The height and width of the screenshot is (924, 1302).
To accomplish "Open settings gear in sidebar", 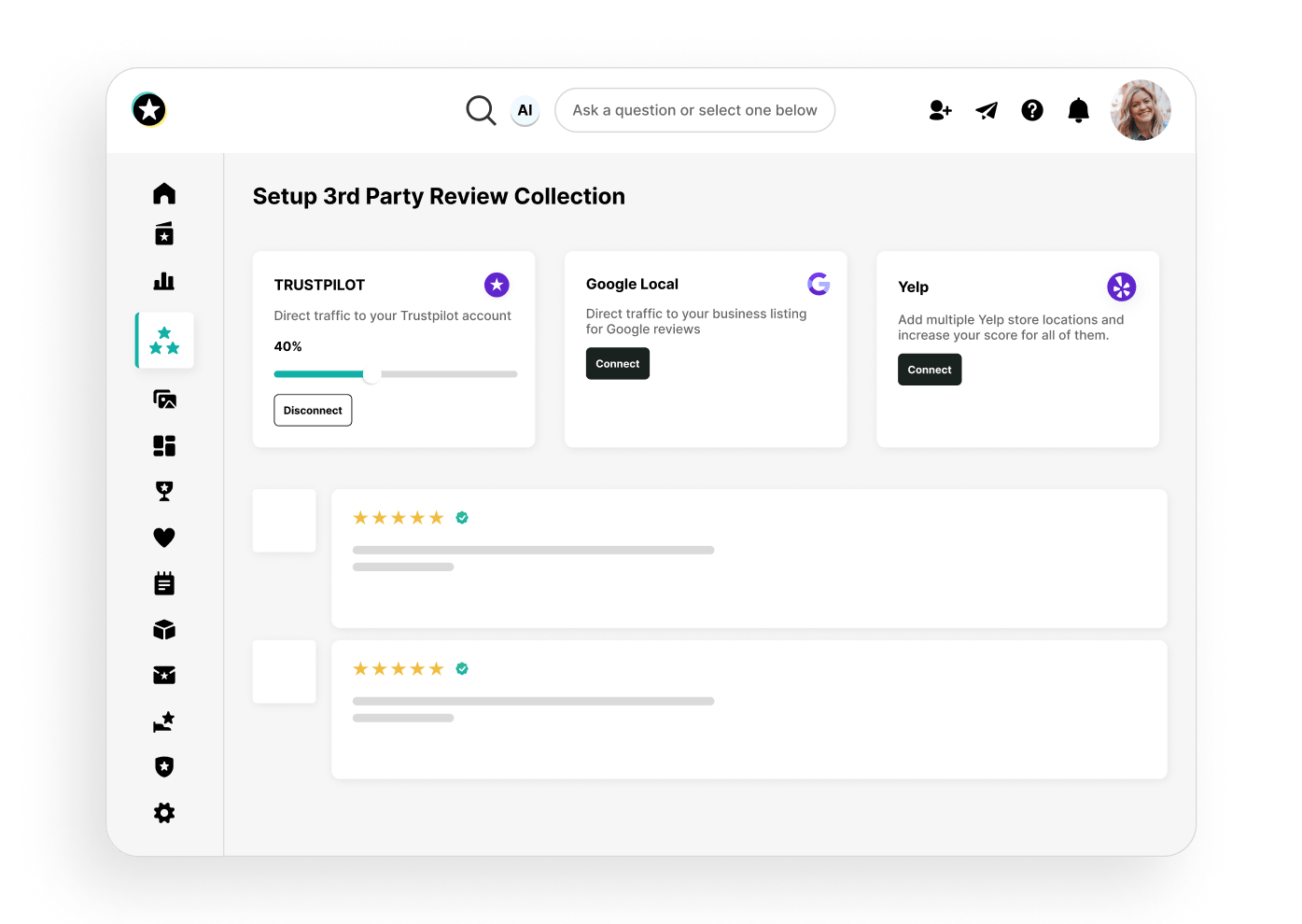I will (164, 813).
